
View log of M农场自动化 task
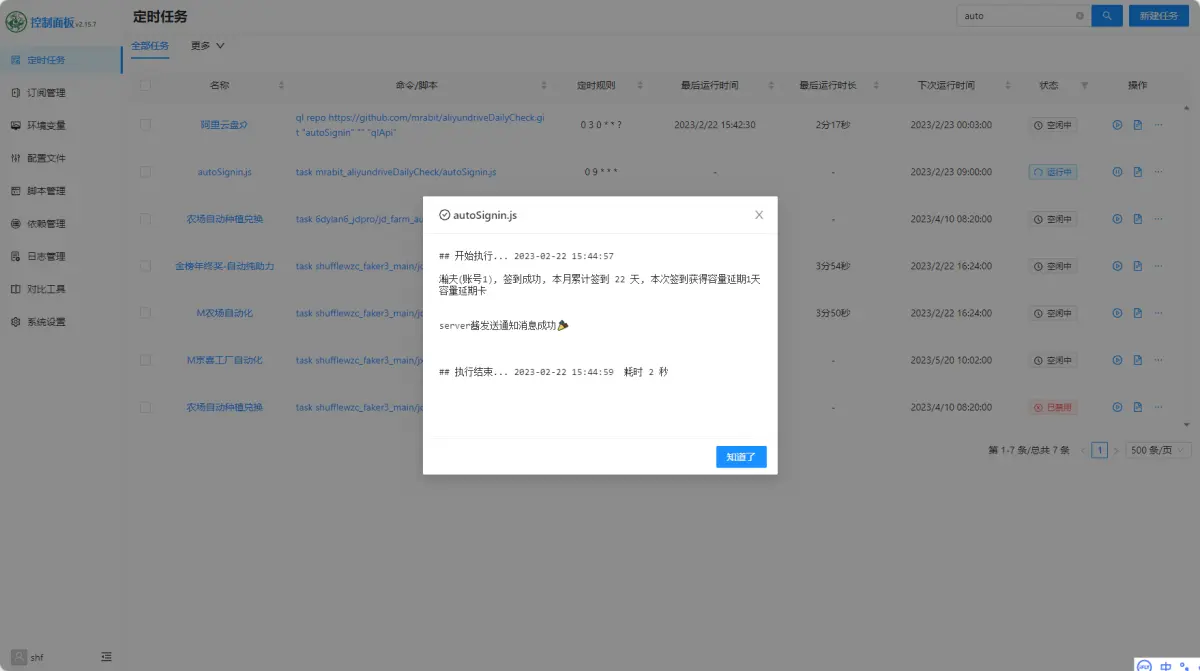tap(1138, 313)
